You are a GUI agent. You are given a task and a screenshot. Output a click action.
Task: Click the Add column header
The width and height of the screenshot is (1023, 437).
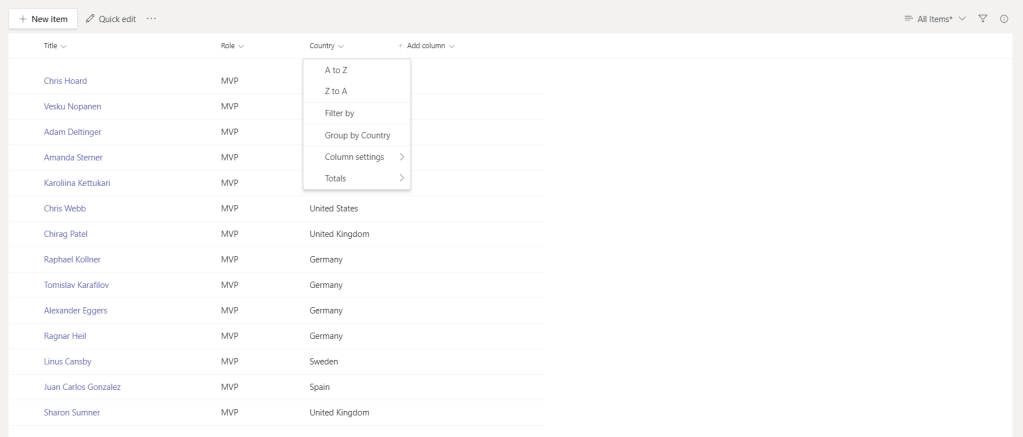click(x=426, y=46)
